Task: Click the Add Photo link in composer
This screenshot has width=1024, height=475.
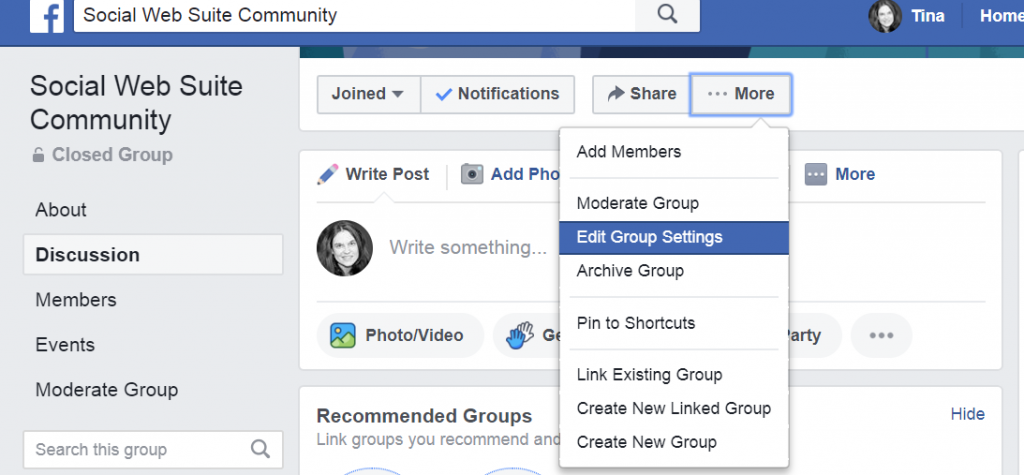Action: coord(510,174)
